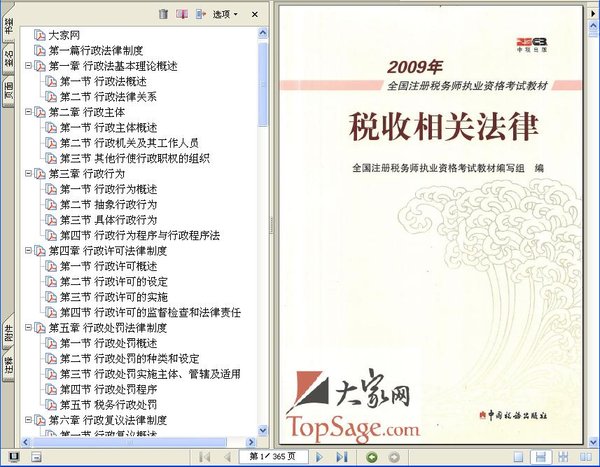The image size is (600, 467).
Task: Click bookmark panel scroll left arrow
Action: [x=25, y=442]
